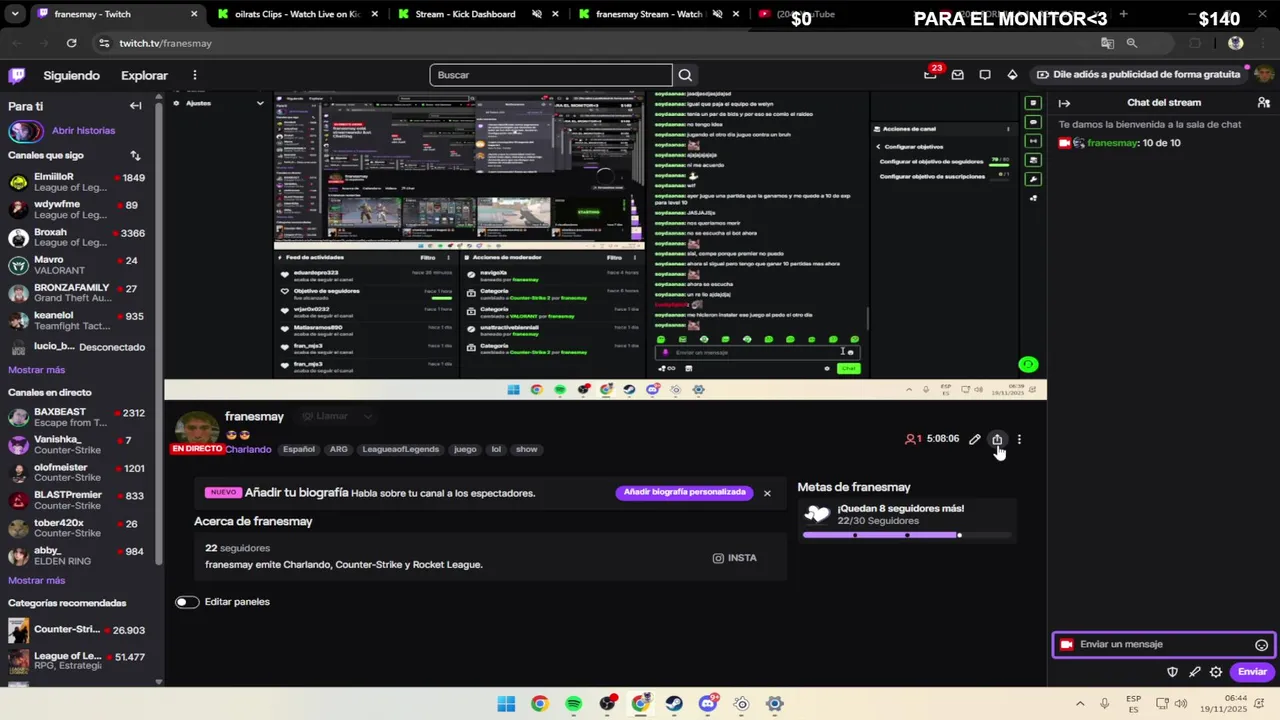Open the INSTA social link

734,558
